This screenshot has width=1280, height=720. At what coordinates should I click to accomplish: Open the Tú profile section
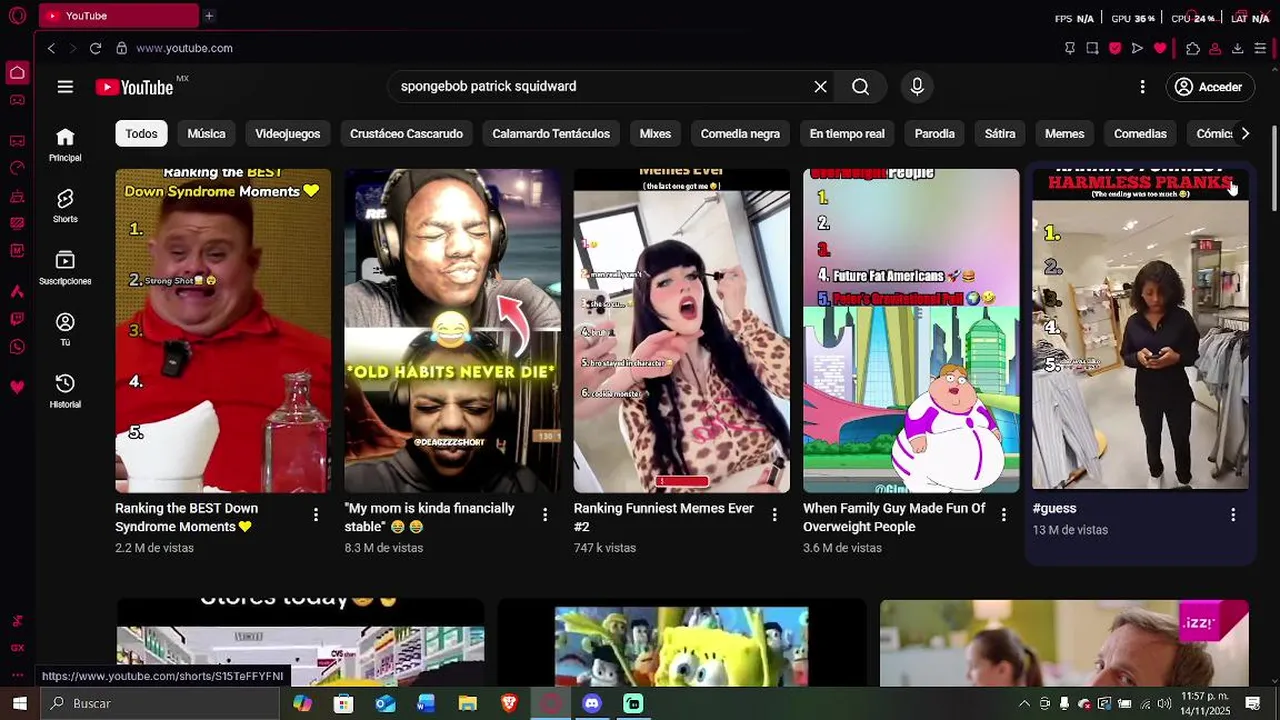[x=65, y=329]
